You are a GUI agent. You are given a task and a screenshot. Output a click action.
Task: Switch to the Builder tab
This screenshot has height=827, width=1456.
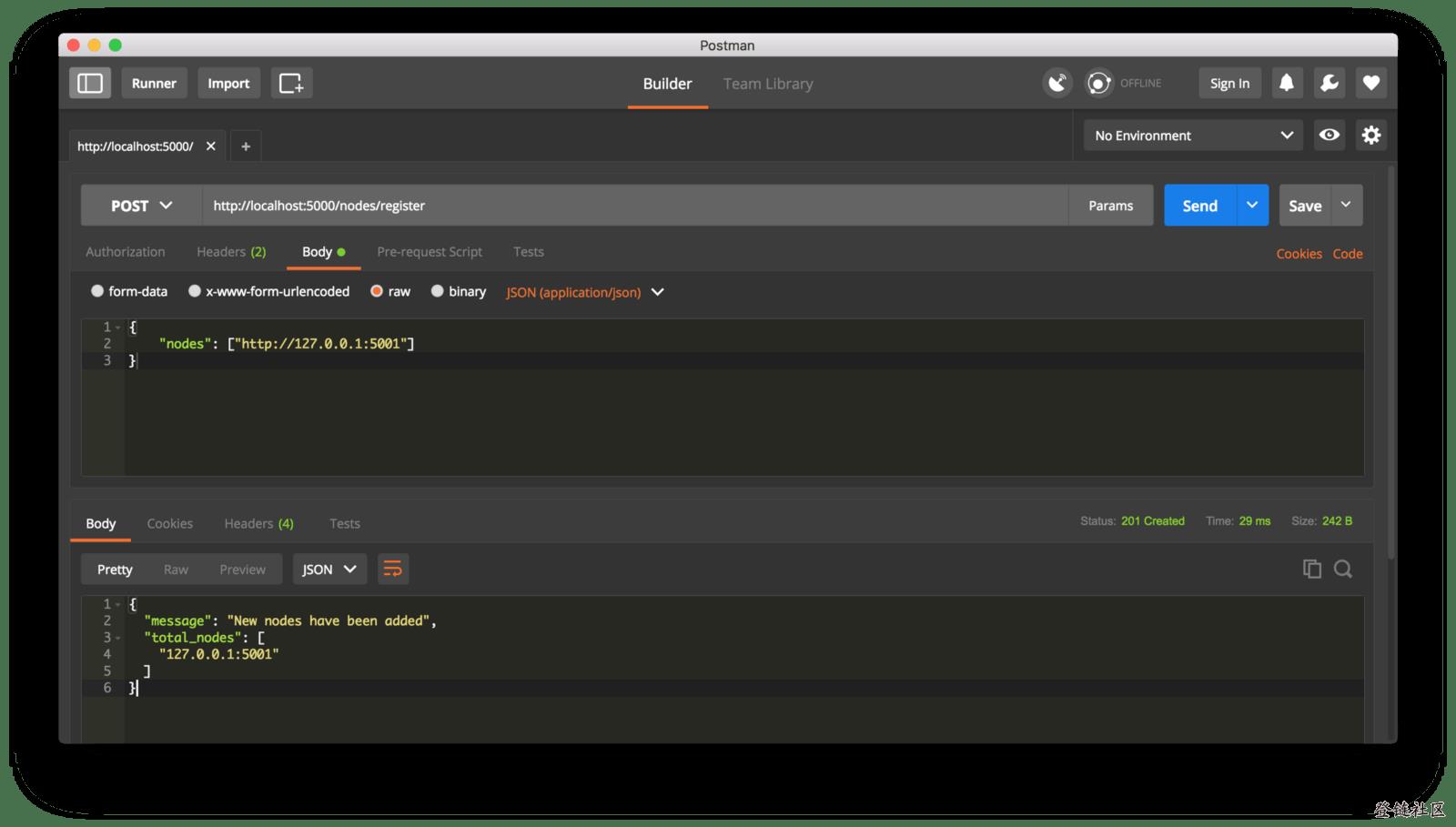click(667, 84)
